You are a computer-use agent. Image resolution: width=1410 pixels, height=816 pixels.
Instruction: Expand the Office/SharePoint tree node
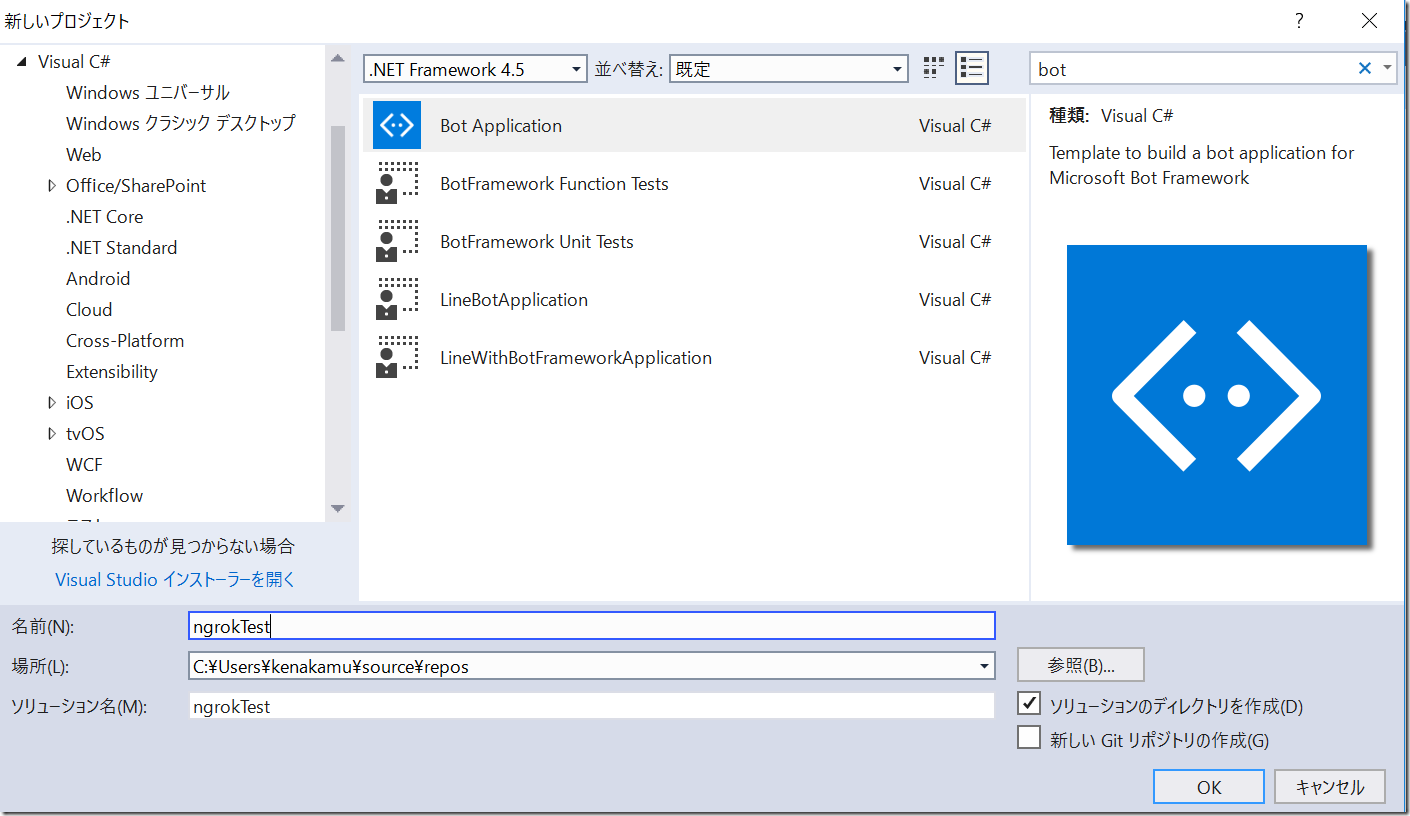52,186
